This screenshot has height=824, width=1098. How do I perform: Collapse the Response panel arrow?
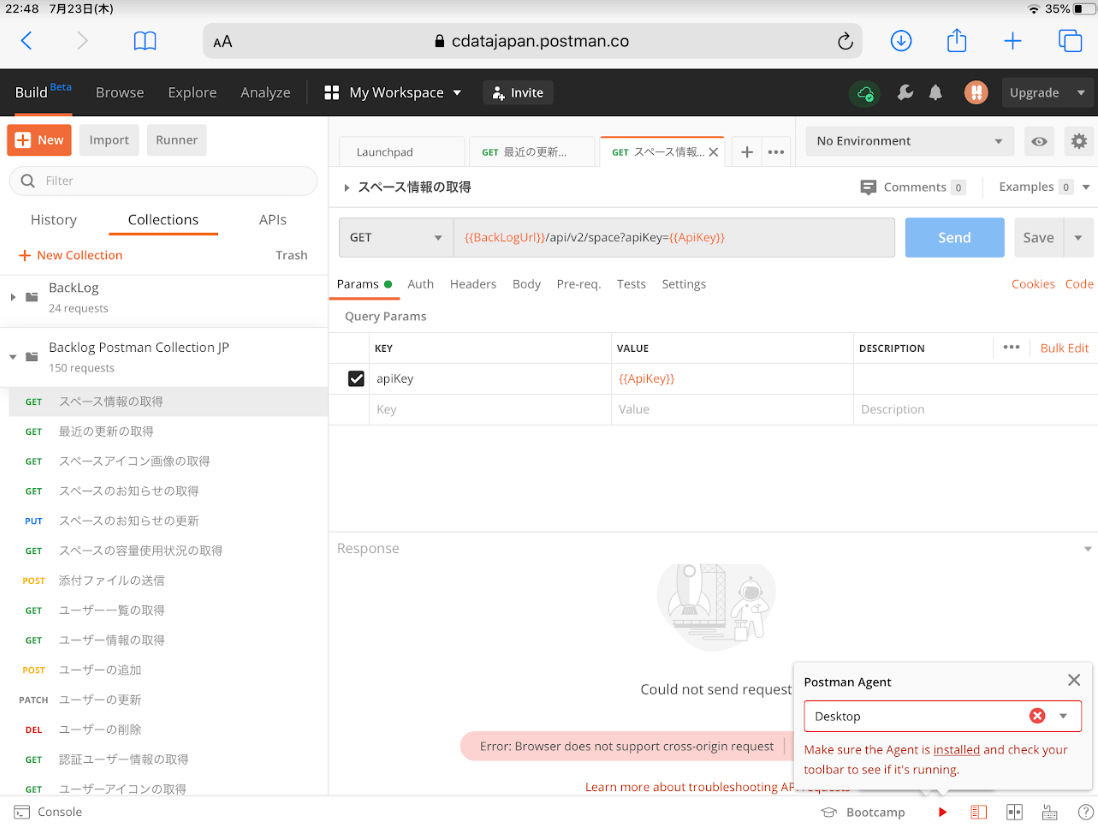click(1087, 549)
